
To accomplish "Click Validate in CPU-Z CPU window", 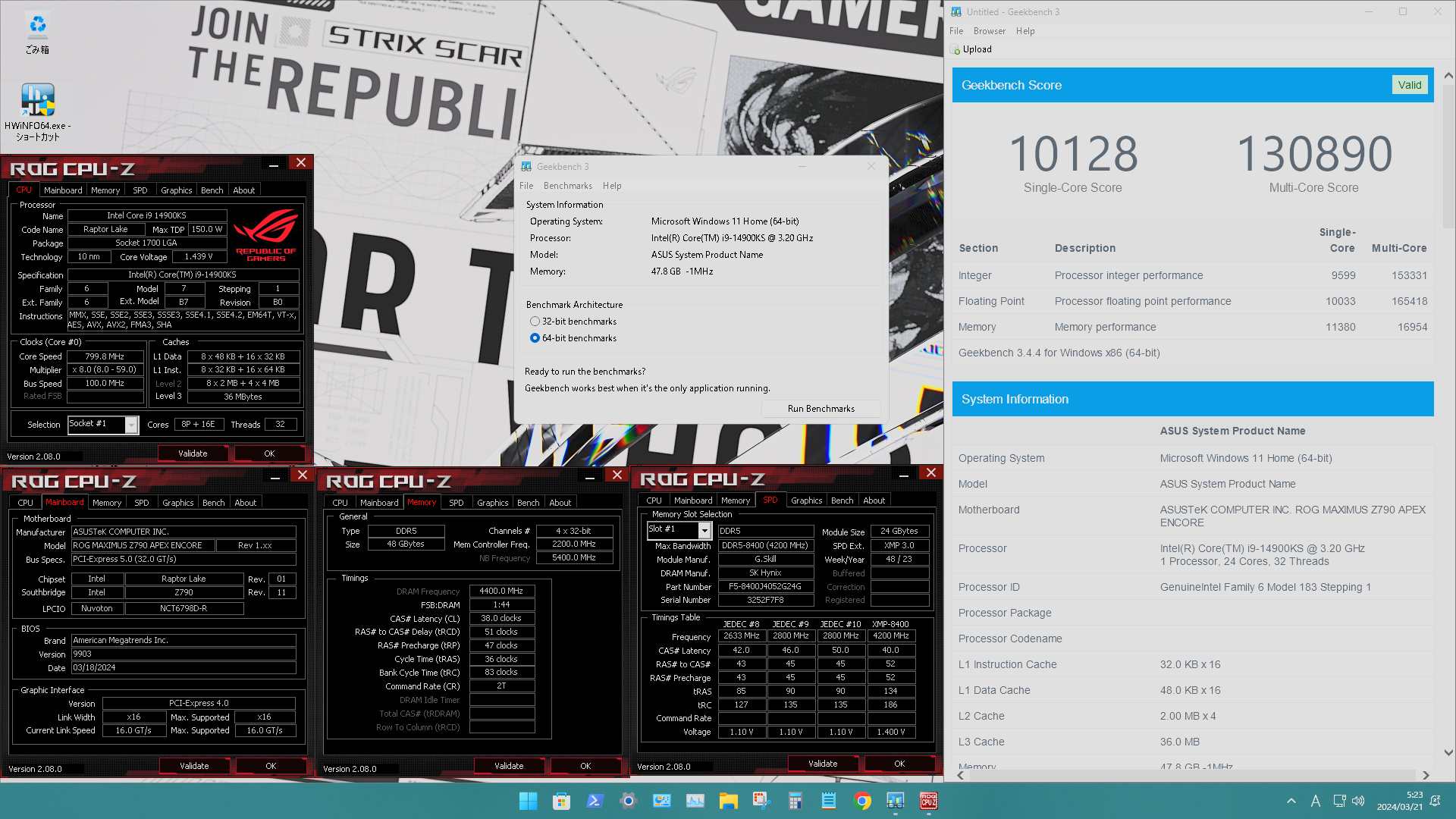I will 193,453.
